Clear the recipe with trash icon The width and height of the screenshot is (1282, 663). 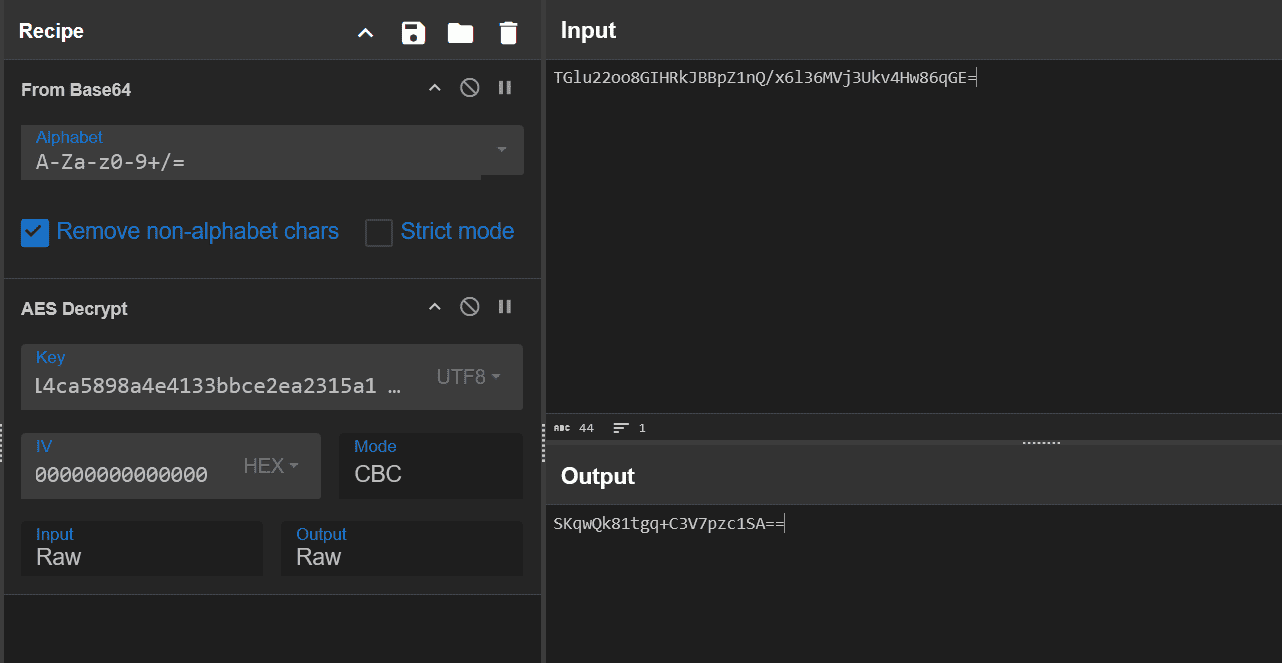pos(508,33)
